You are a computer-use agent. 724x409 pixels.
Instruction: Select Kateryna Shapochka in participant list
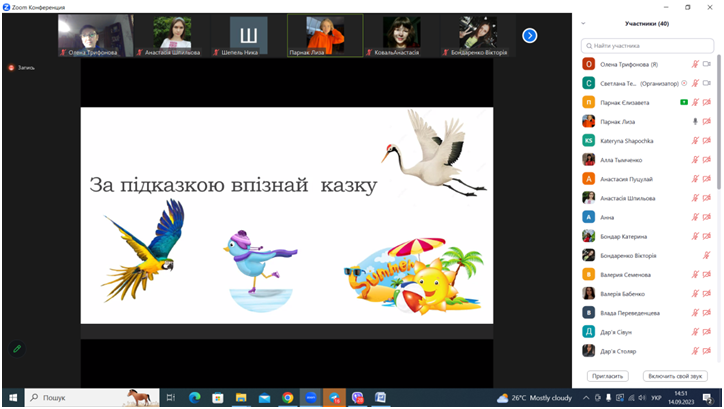pyautogui.click(x=628, y=140)
